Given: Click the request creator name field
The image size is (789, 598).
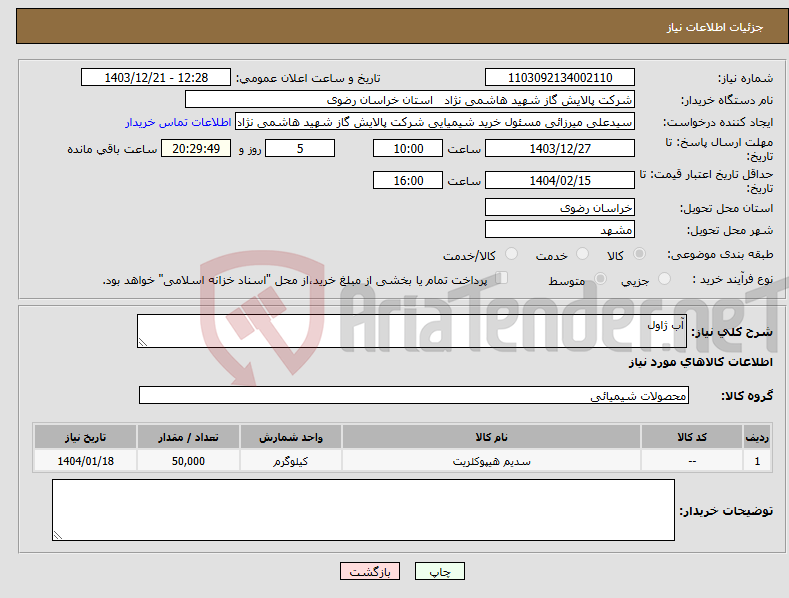Looking at the screenshot, I should coord(435,122).
